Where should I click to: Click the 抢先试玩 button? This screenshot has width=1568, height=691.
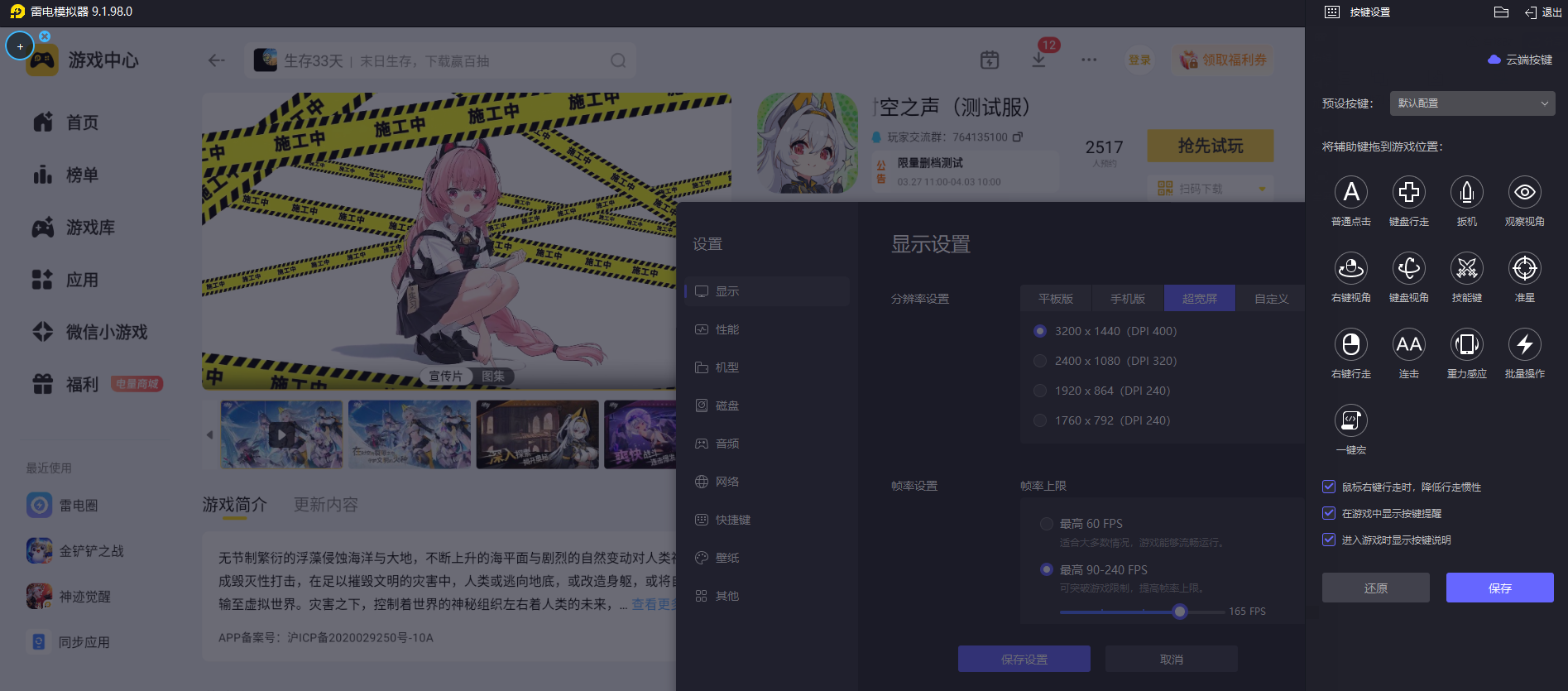click(x=1211, y=146)
